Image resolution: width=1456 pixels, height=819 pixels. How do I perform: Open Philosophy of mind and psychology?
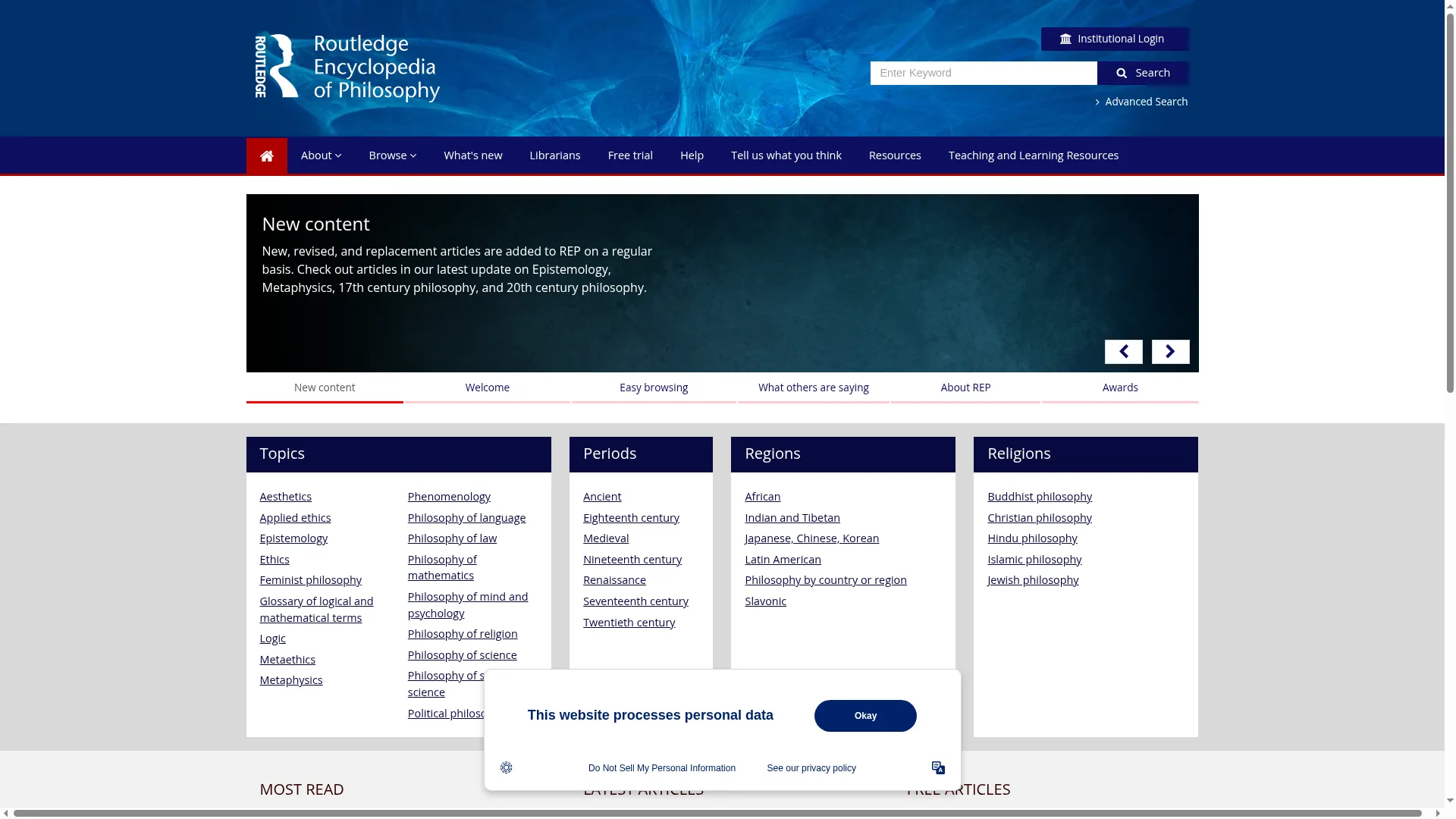tap(468, 605)
